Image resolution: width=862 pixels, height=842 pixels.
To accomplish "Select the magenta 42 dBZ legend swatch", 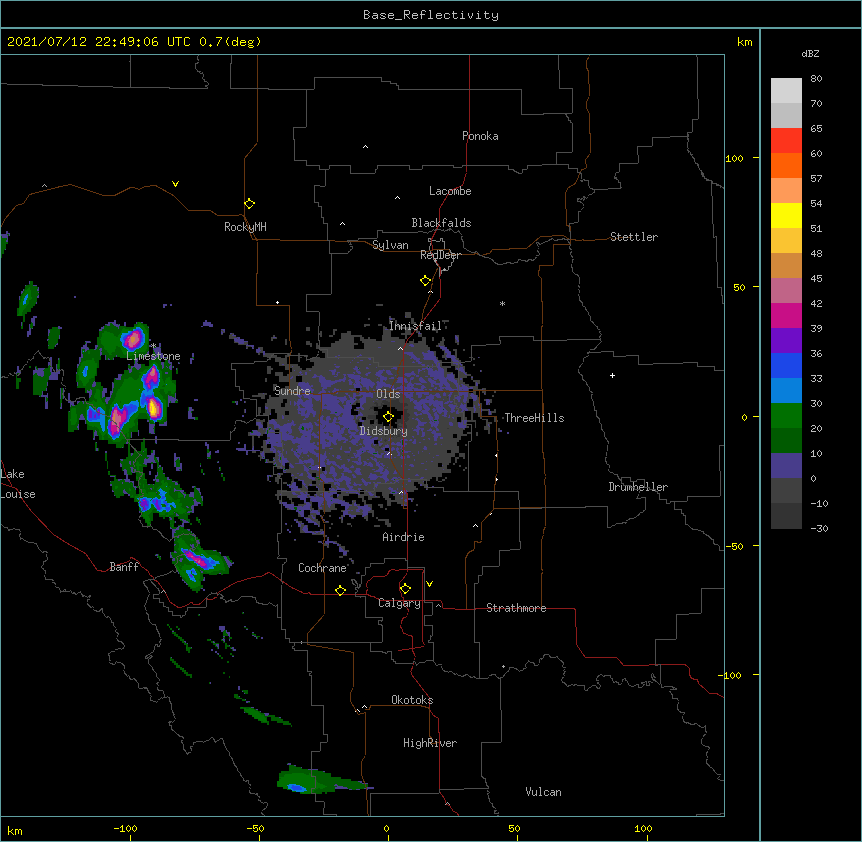I will [786, 315].
